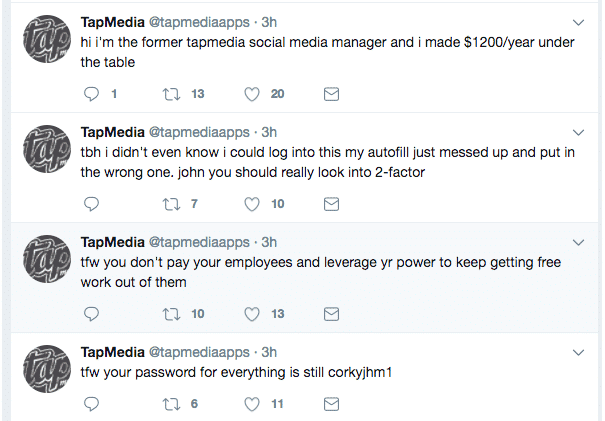The width and height of the screenshot is (605, 421).
Task: Retweet the password tweet with 6 retweets
Action: [171, 404]
